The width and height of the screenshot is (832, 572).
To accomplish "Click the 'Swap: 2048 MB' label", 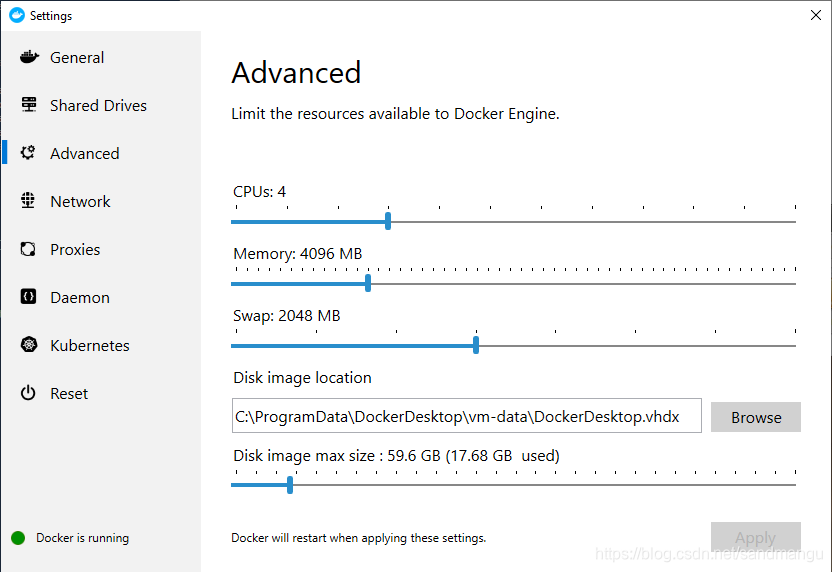I will click(x=287, y=316).
